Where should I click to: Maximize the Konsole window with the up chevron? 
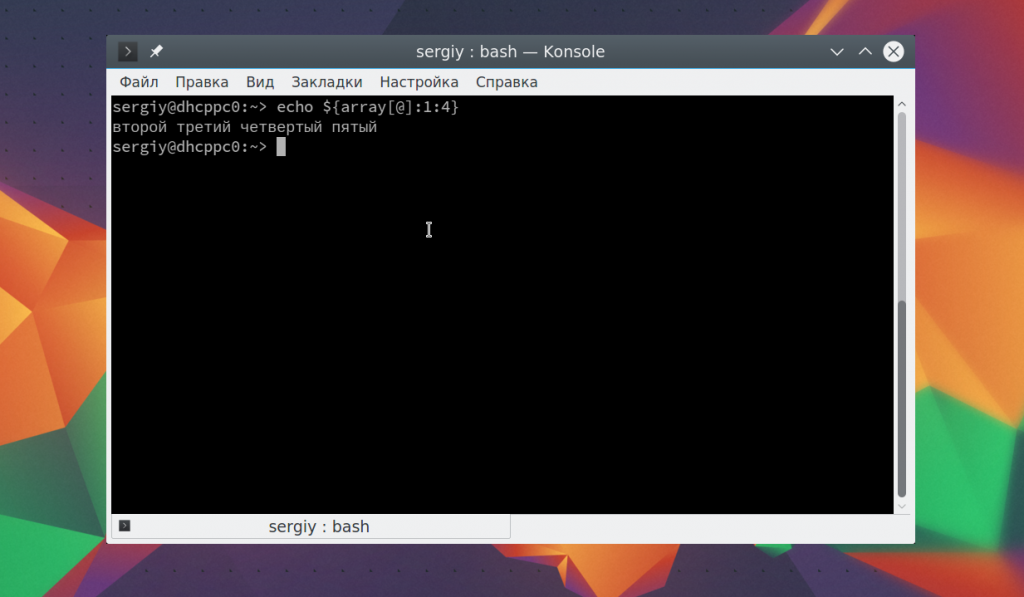pyautogui.click(x=865, y=52)
